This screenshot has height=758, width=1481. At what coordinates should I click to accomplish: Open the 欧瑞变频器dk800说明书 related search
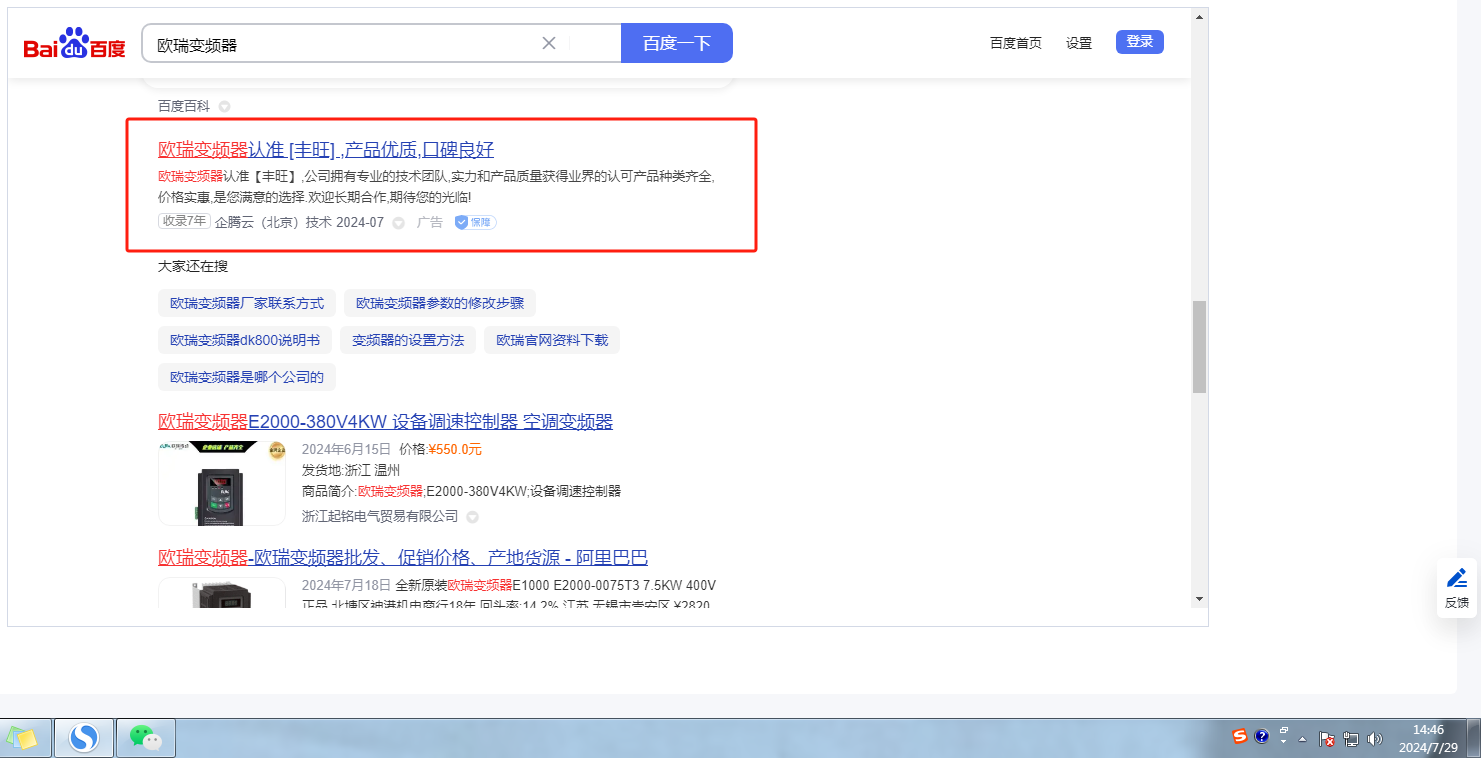point(245,340)
